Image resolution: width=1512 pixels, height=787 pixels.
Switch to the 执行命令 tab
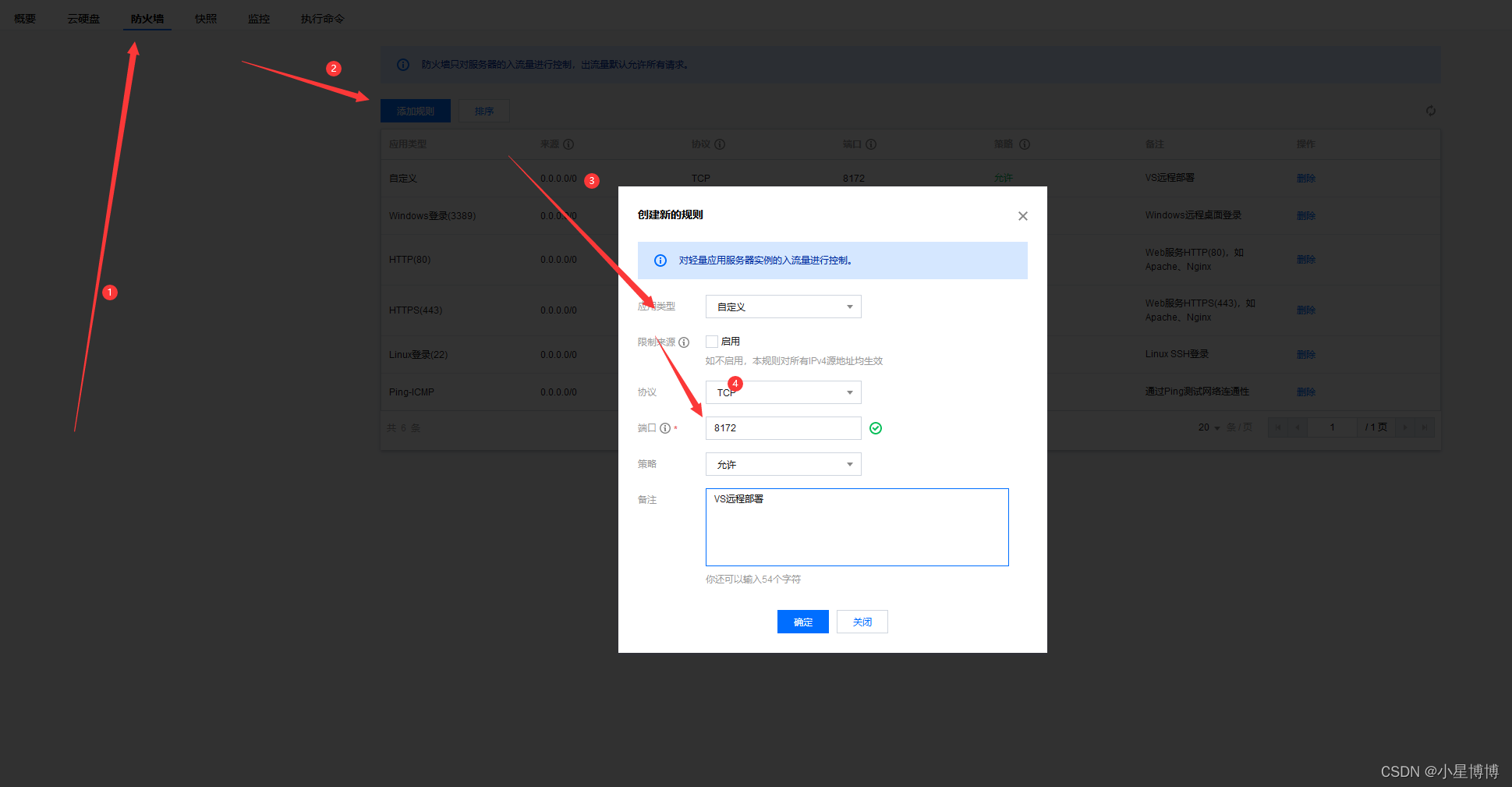pos(323,19)
